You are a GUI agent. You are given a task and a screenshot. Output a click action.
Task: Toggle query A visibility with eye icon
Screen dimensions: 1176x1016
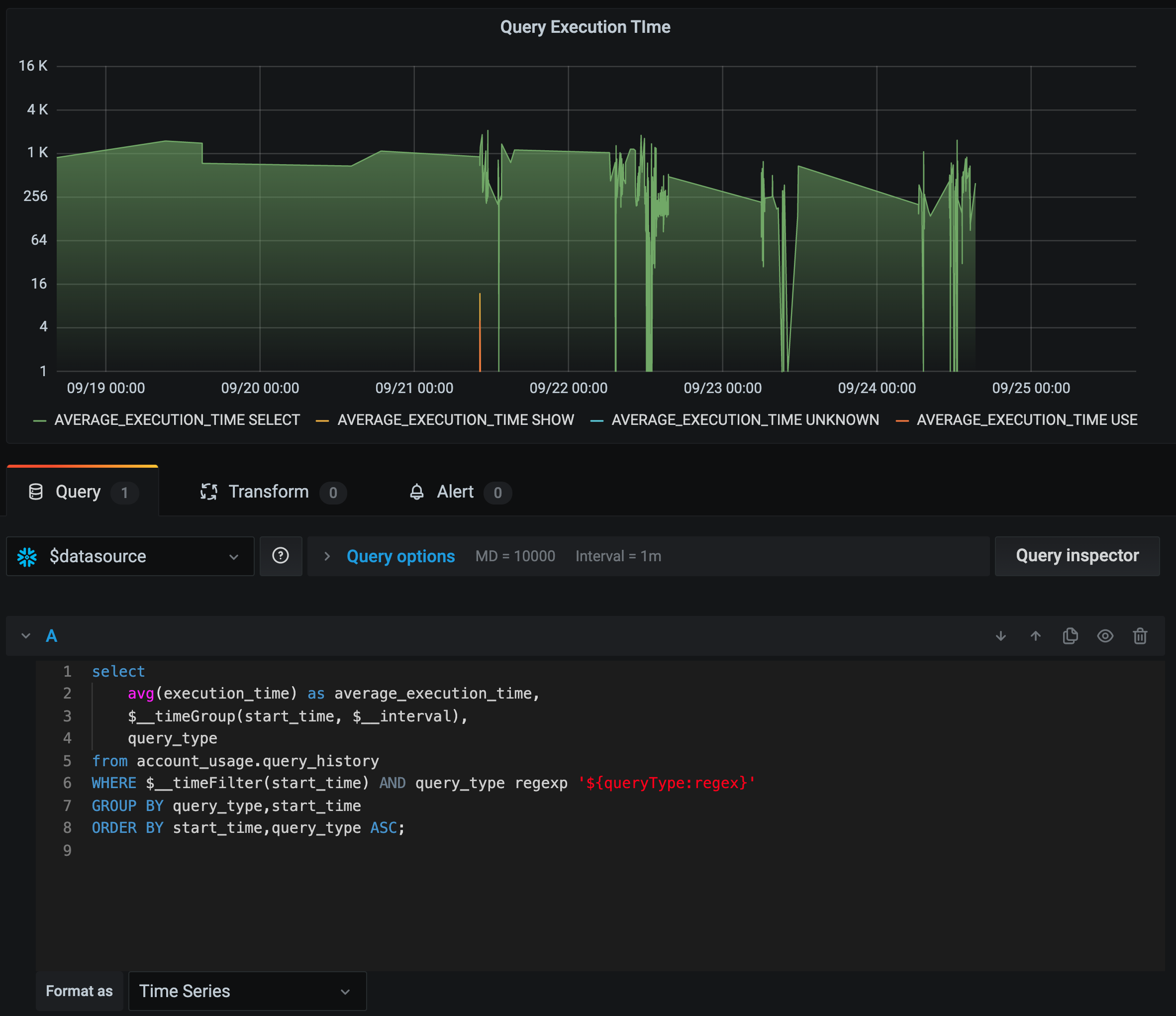(1104, 636)
